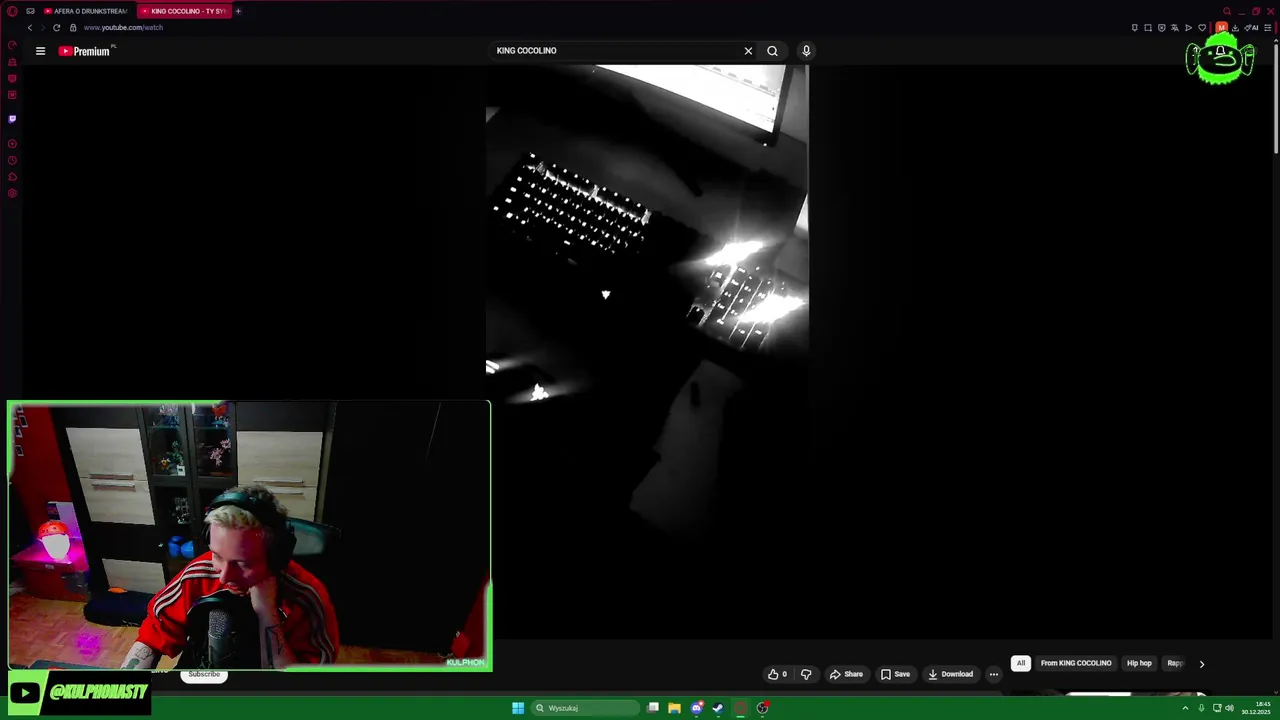Select the Hip hop chip

click(x=1139, y=663)
